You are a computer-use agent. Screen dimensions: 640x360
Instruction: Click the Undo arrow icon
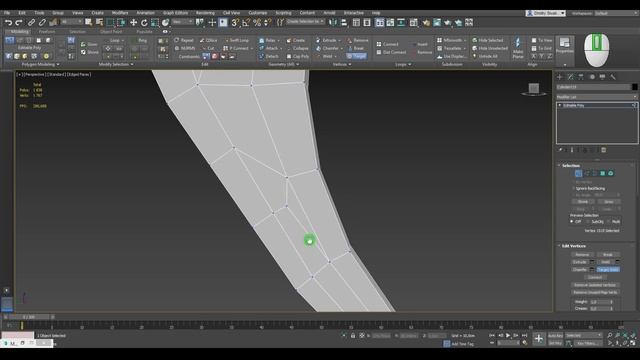point(9,22)
